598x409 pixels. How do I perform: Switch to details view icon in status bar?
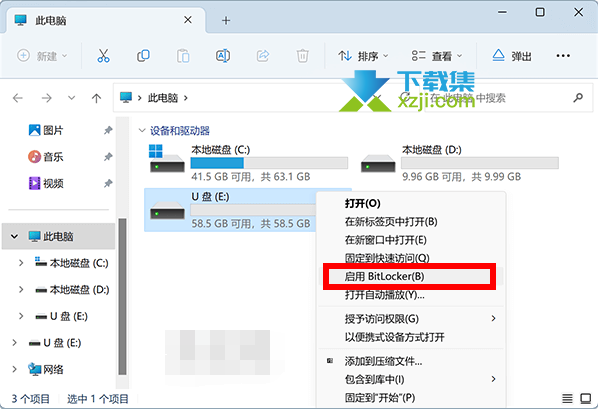coord(567,399)
